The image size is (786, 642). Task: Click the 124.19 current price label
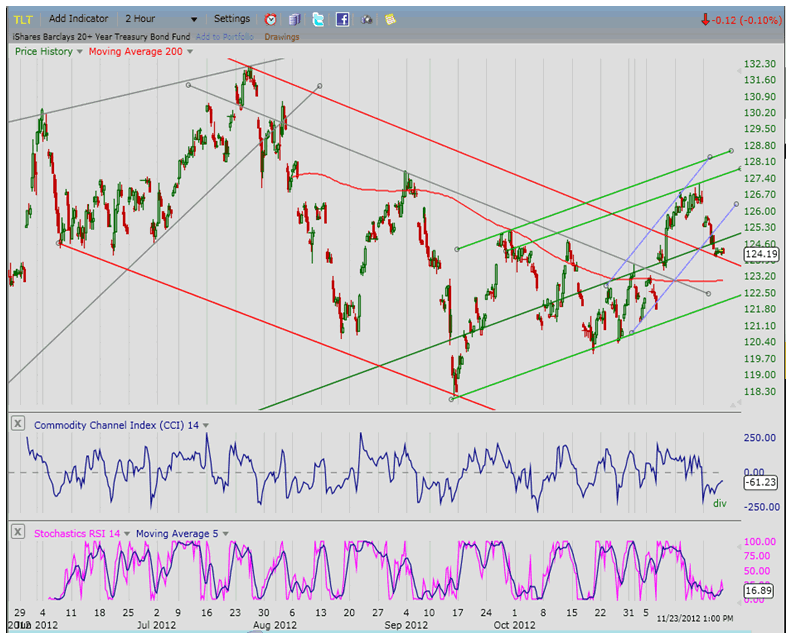762,254
